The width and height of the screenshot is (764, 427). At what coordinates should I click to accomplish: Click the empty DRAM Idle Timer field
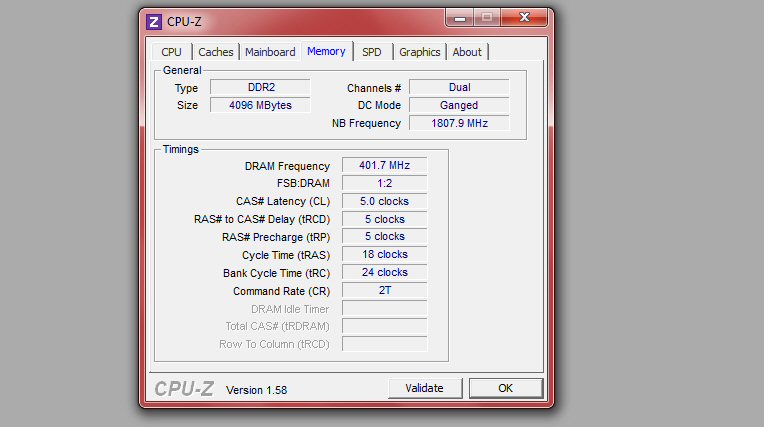pos(384,309)
